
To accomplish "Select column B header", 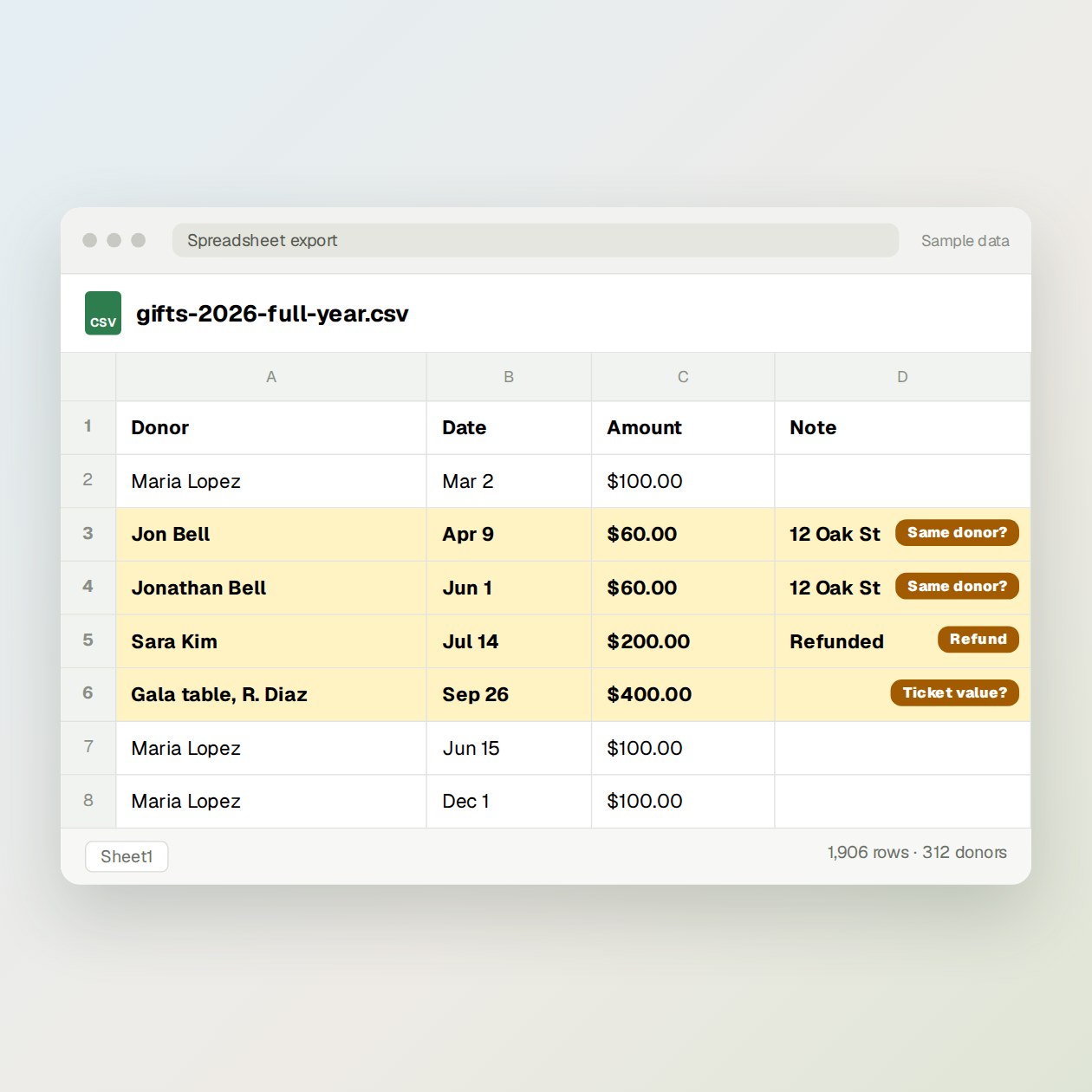I will click(x=509, y=377).
